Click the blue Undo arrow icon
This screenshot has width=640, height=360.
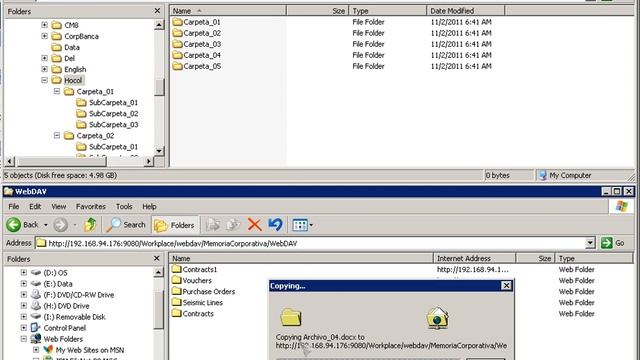[276, 224]
